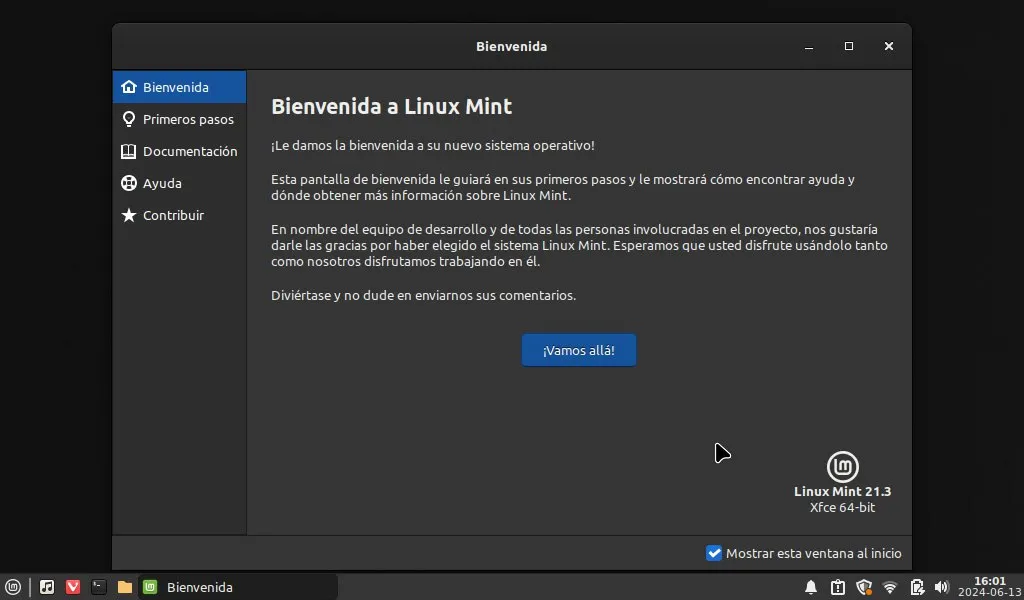Go to the Contribuir section
This screenshot has height=600, width=1024.
pyautogui.click(x=179, y=215)
